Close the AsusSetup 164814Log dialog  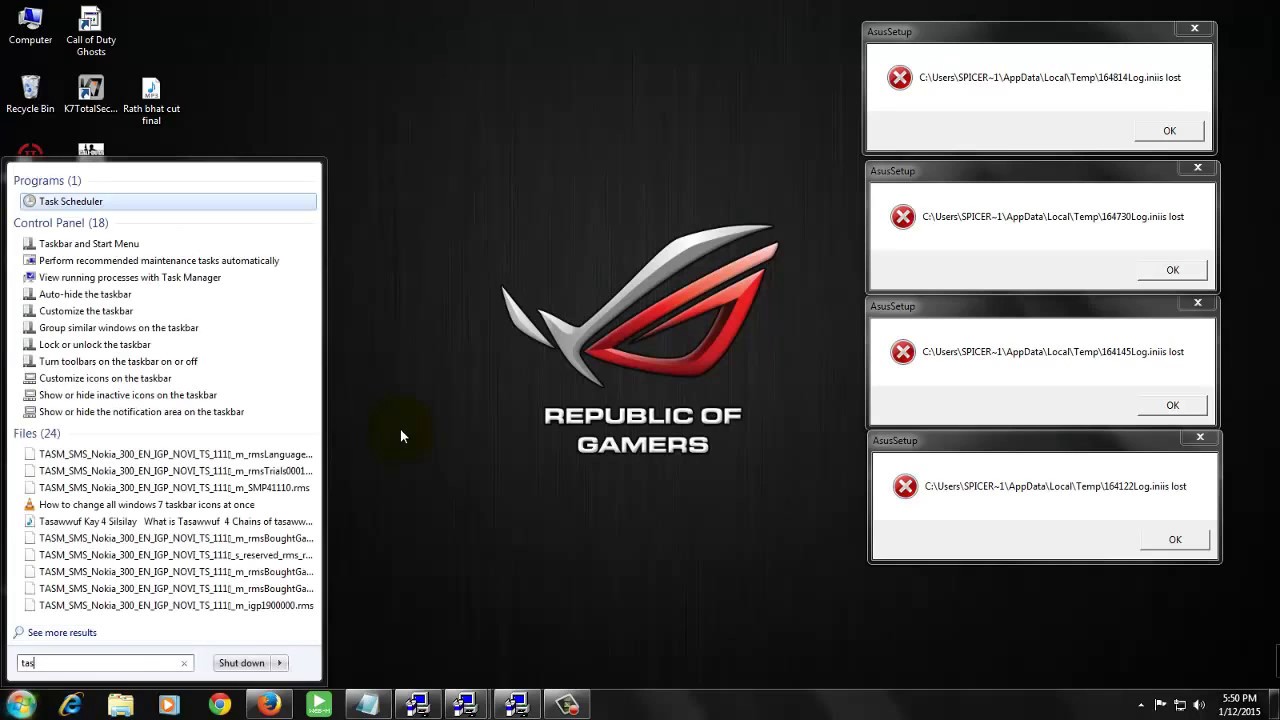[x=1194, y=29]
